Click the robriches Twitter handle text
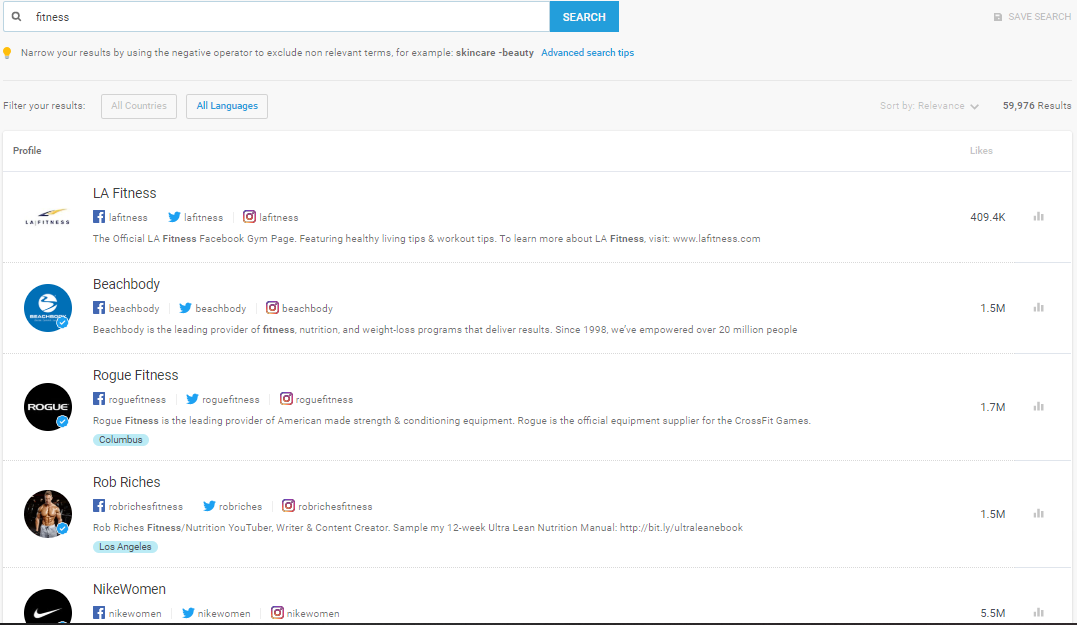This screenshot has height=625, width=1077. click(x=240, y=506)
